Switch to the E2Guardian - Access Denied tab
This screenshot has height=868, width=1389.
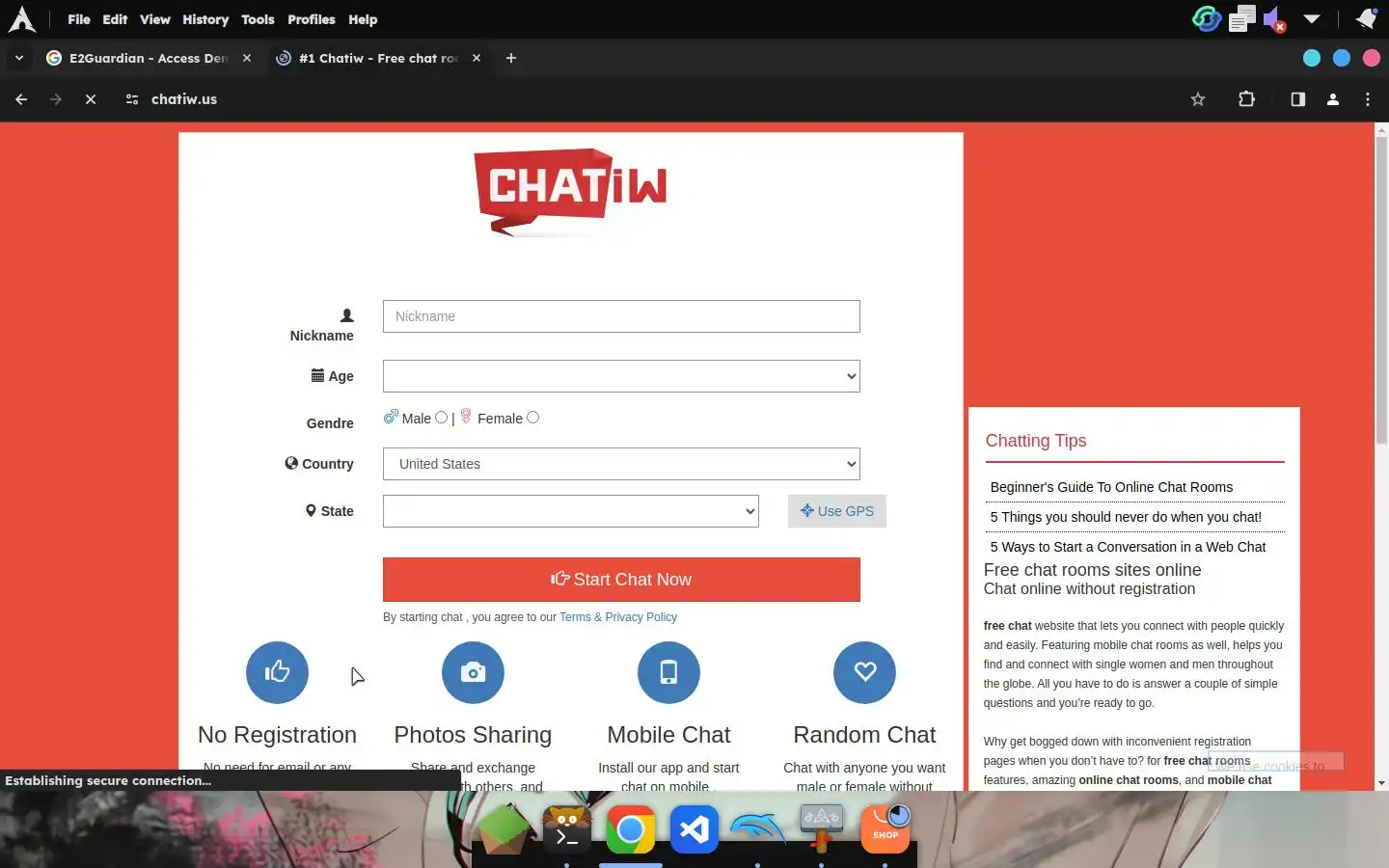149,58
